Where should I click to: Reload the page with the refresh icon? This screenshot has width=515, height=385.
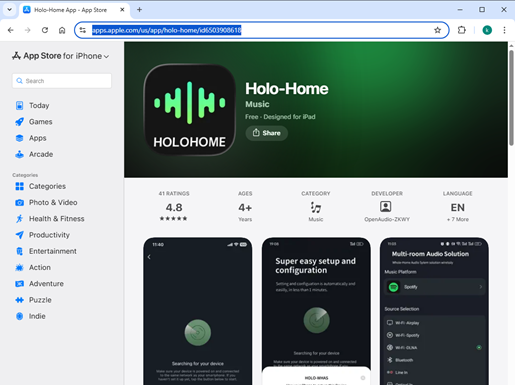[45, 30]
